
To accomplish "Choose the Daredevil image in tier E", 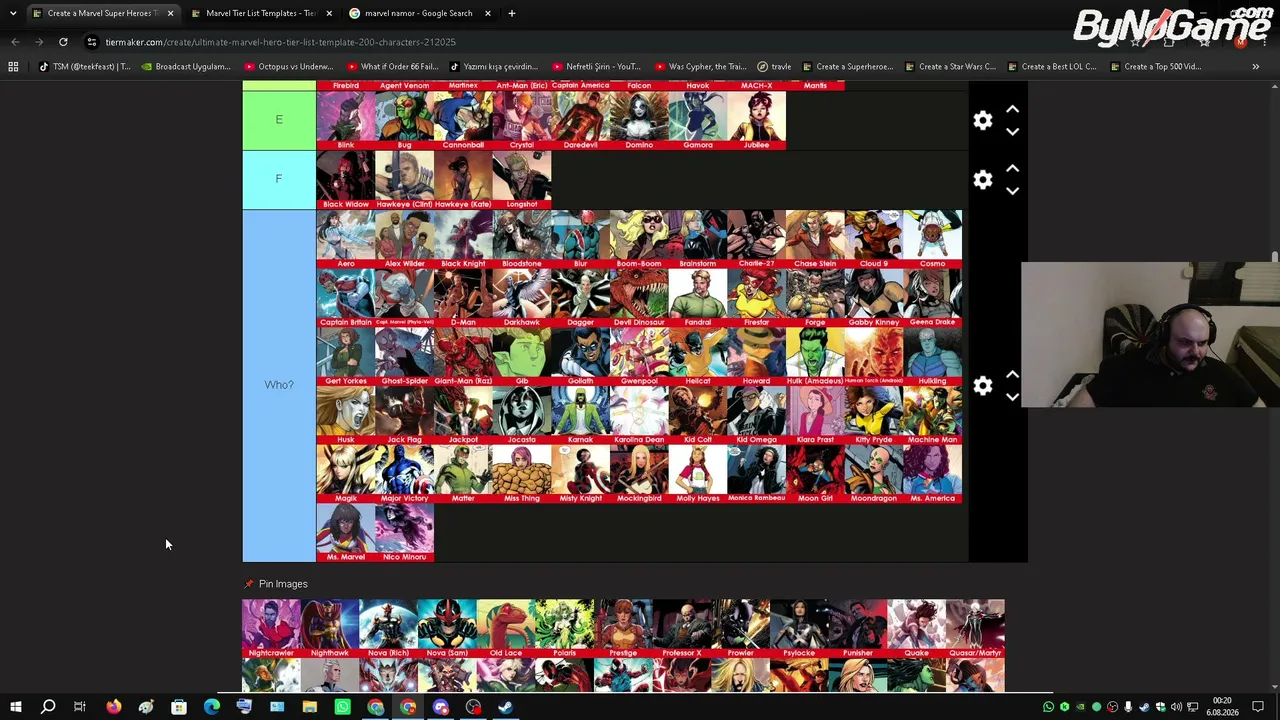I will click(581, 121).
